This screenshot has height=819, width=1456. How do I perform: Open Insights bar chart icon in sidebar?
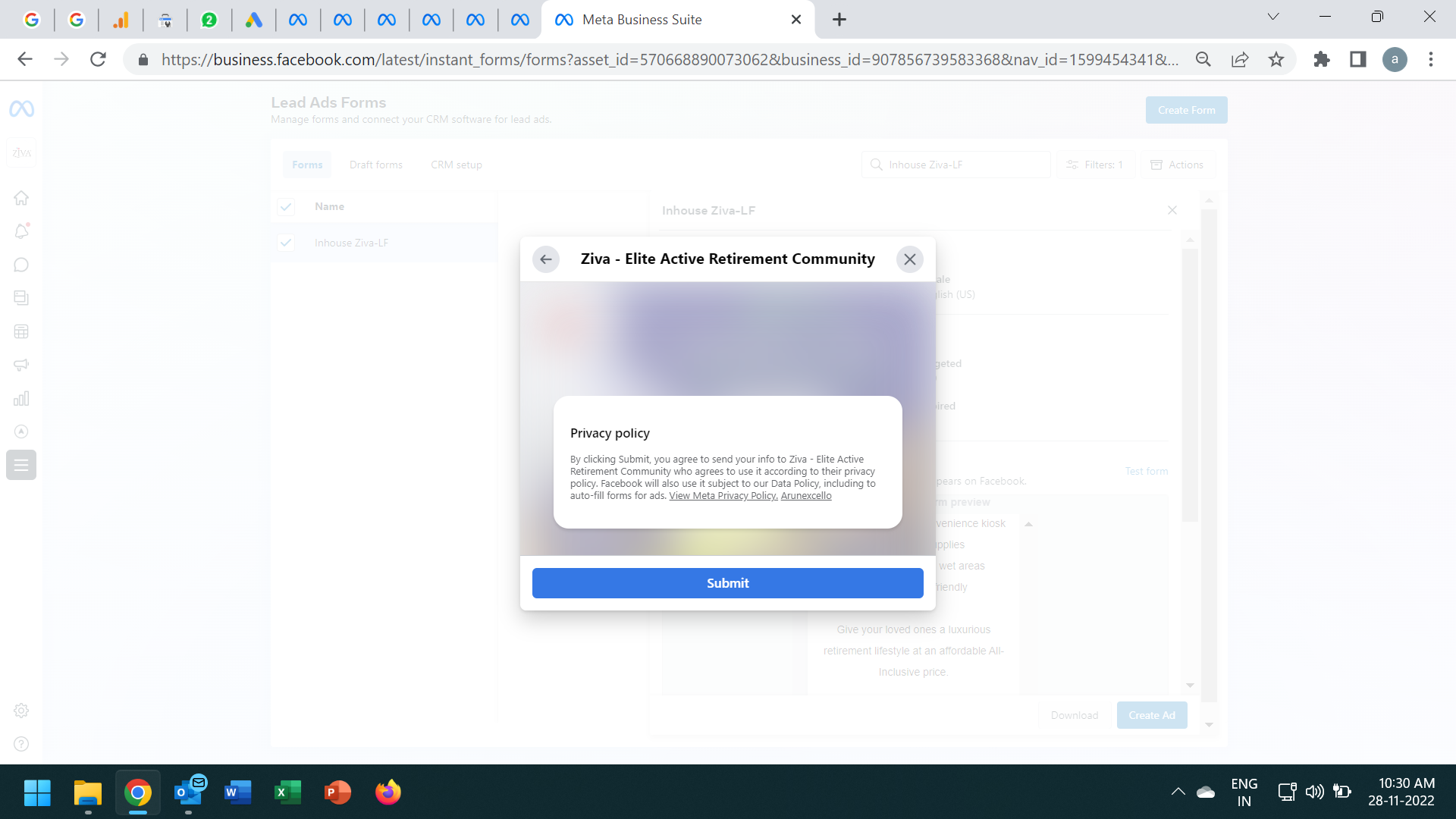[21, 398]
